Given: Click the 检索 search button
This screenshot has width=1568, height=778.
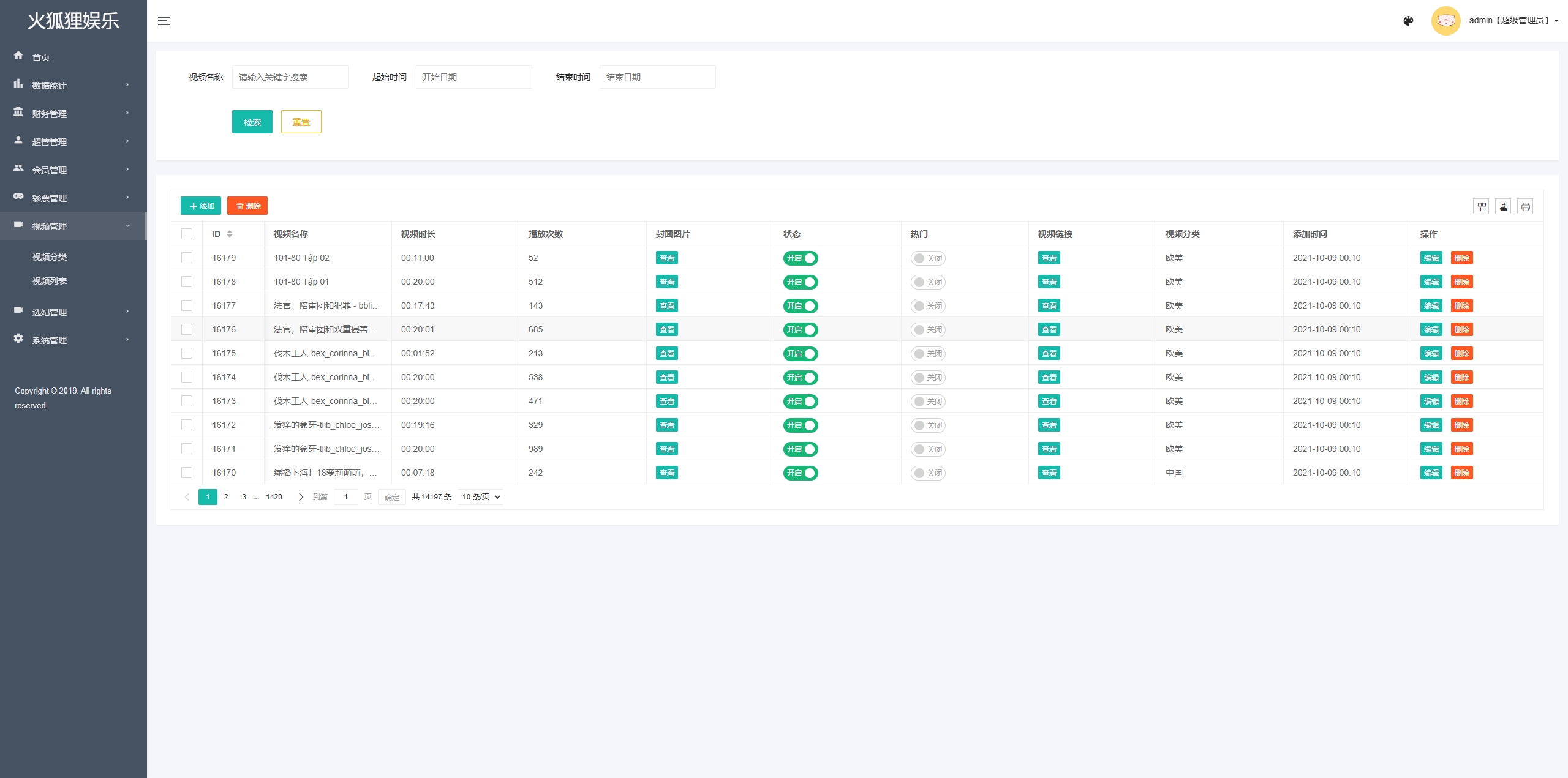Looking at the screenshot, I should pyautogui.click(x=252, y=122).
